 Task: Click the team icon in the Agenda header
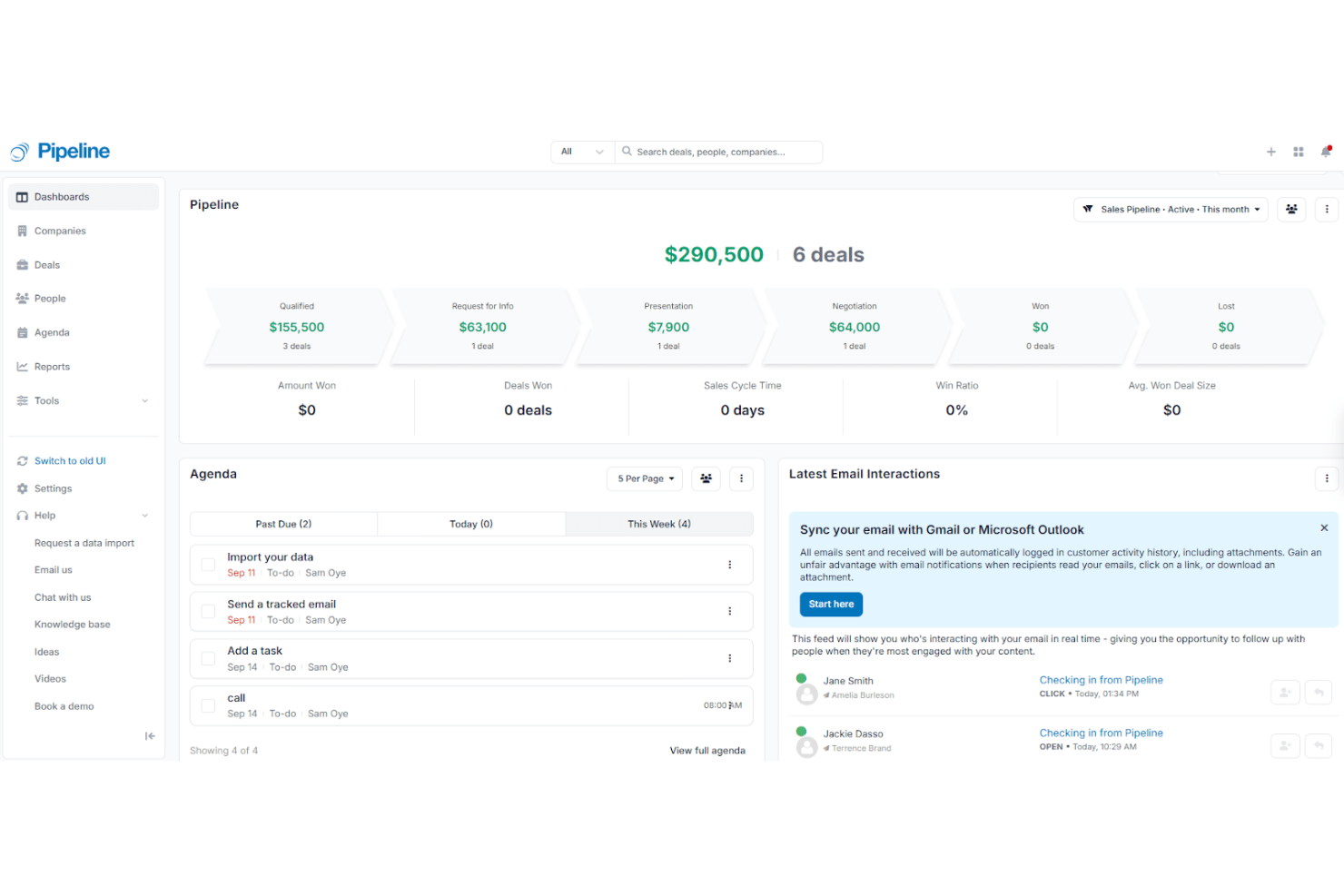point(706,478)
